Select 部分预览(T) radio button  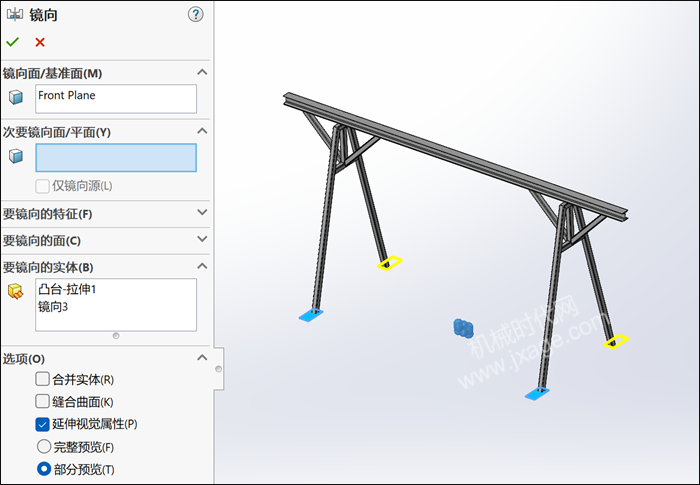(x=44, y=469)
